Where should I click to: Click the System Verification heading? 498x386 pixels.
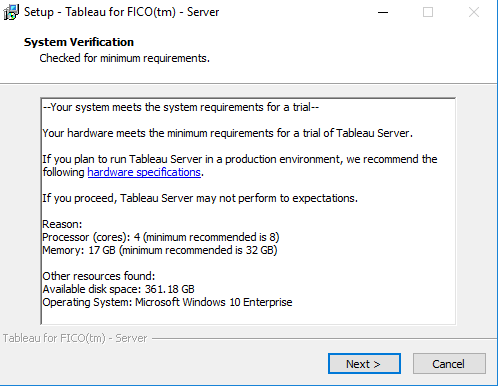click(79, 42)
